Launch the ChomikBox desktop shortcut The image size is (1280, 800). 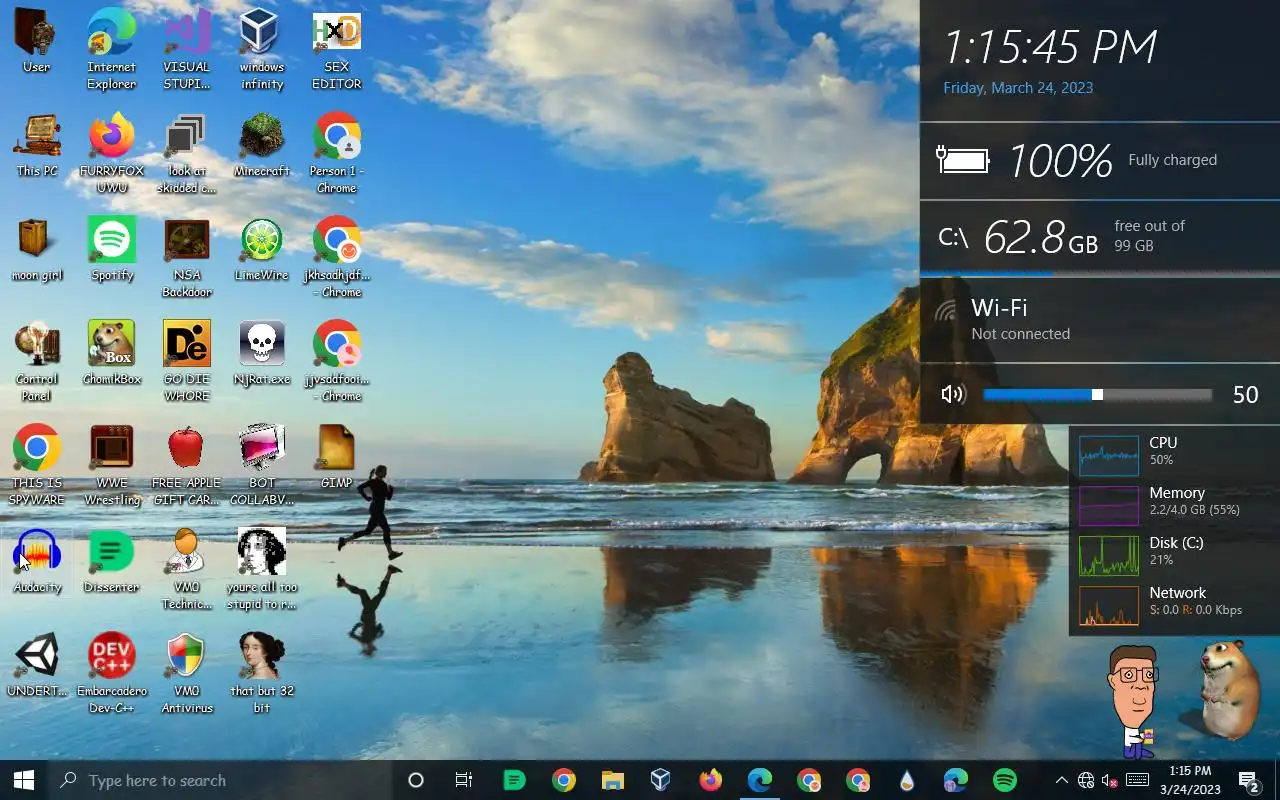point(112,352)
